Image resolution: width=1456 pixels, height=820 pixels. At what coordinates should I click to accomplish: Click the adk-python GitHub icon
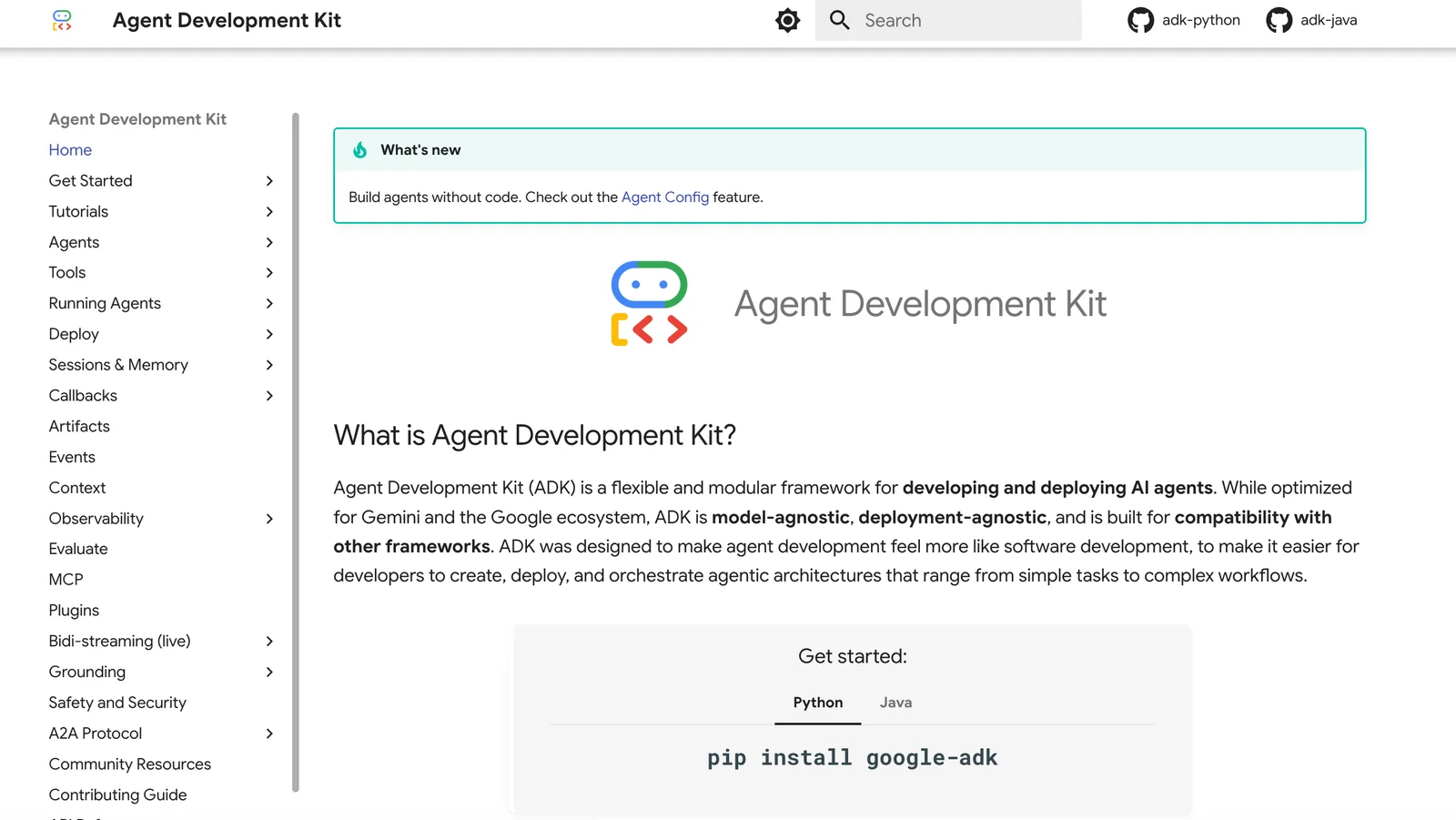tap(1141, 19)
